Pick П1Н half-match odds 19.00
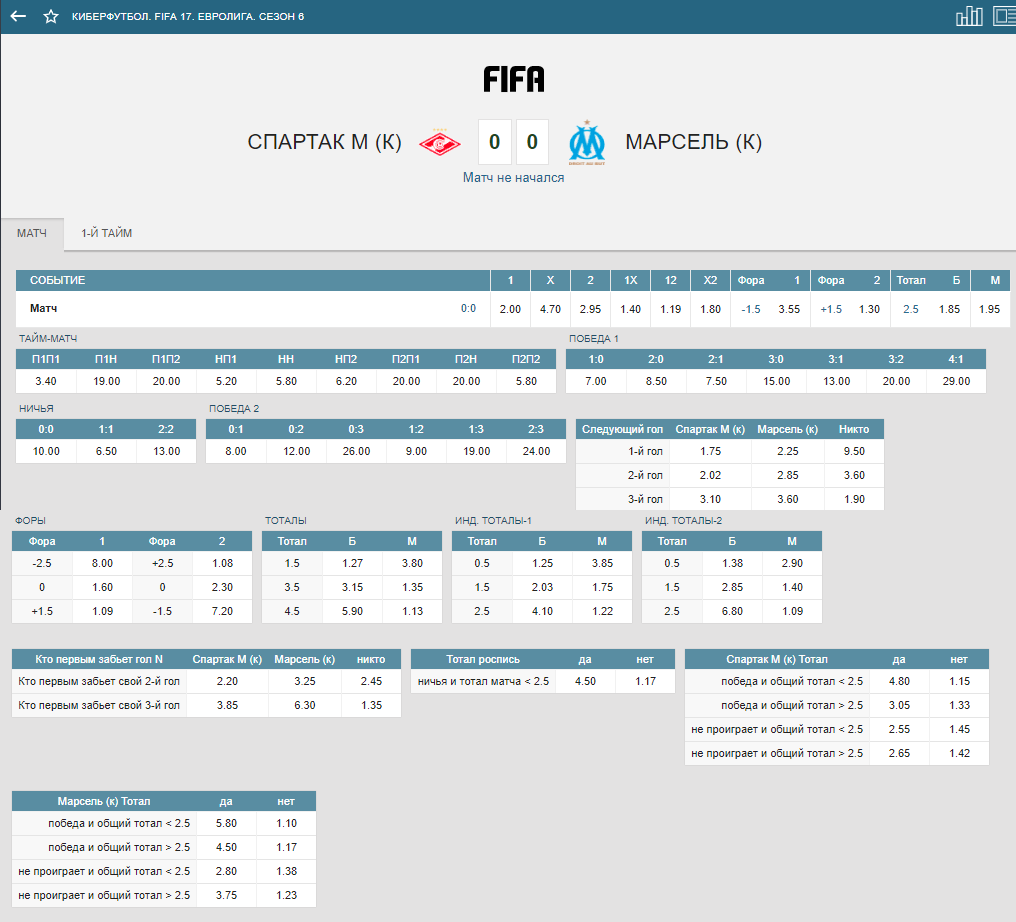This screenshot has width=1016, height=922. pyautogui.click(x=106, y=381)
